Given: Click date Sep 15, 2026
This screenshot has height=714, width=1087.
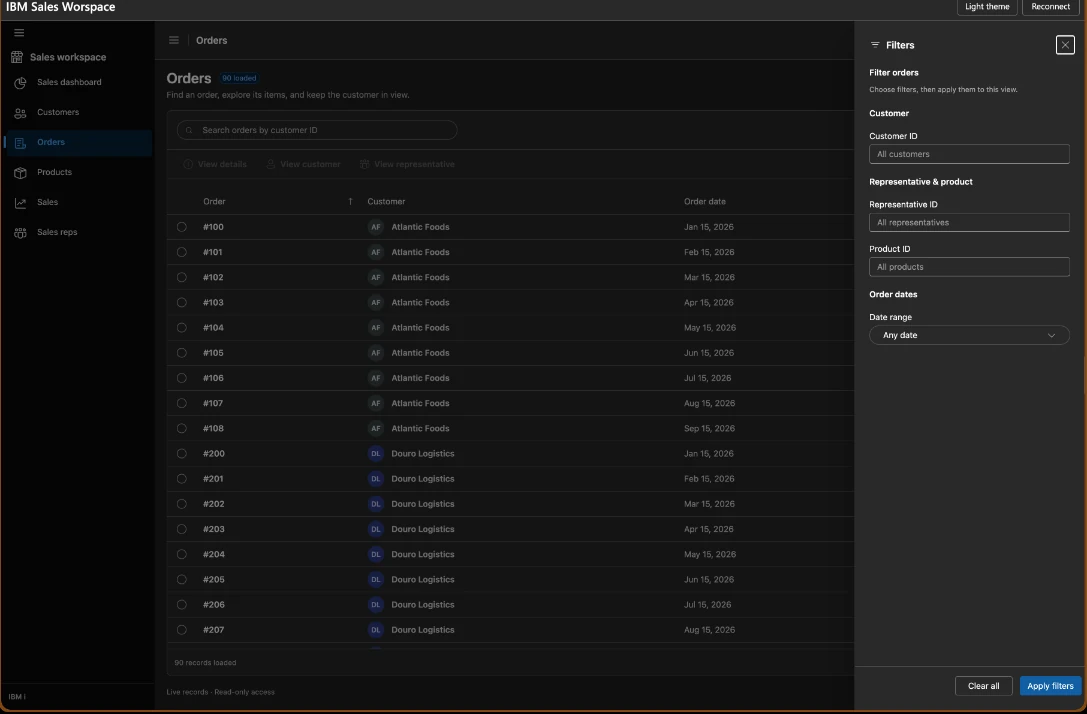Looking at the screenshot, I should point(709,428).
